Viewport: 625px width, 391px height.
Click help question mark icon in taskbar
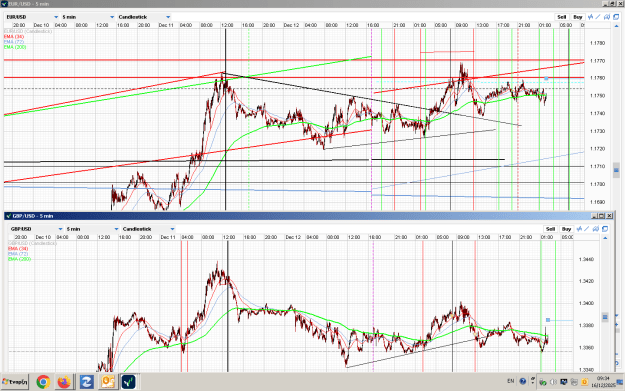[523, 381]
